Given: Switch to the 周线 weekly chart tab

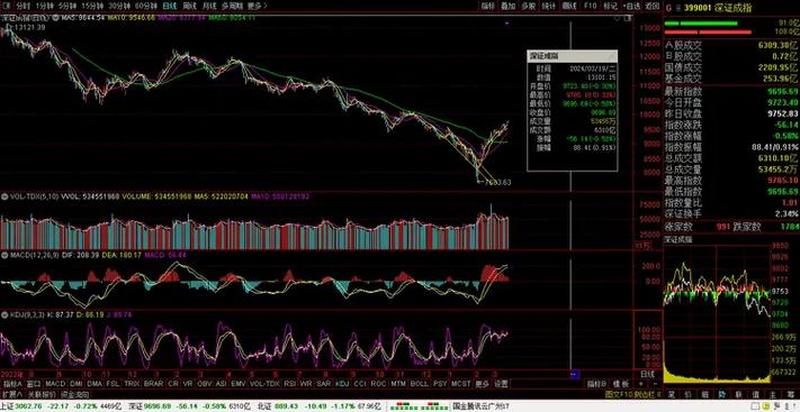Looking at the screenshot, I should tap(189, 6).
